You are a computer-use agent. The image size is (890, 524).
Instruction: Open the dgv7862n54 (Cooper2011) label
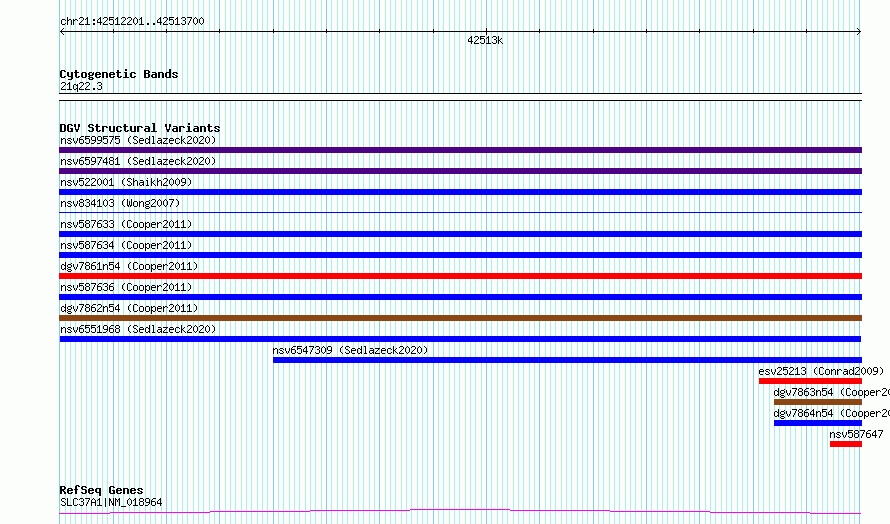[x=129, y=308]
